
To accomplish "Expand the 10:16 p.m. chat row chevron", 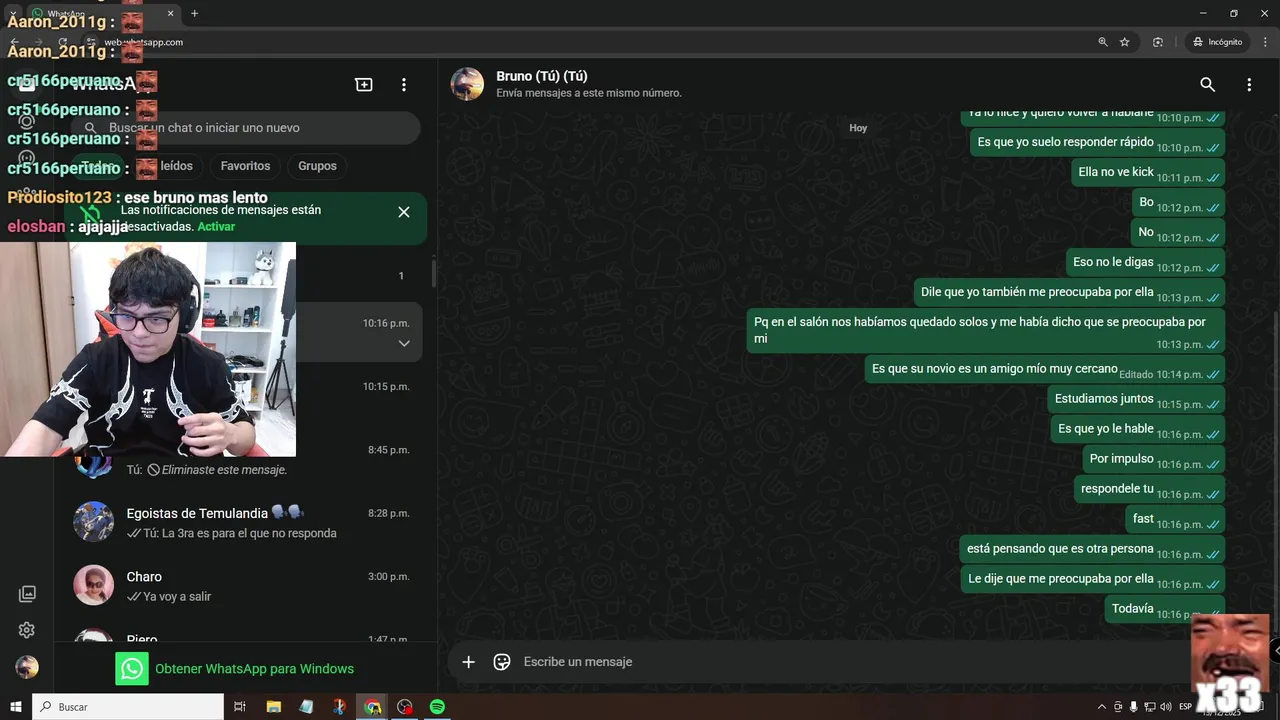I will pos(404,343).
